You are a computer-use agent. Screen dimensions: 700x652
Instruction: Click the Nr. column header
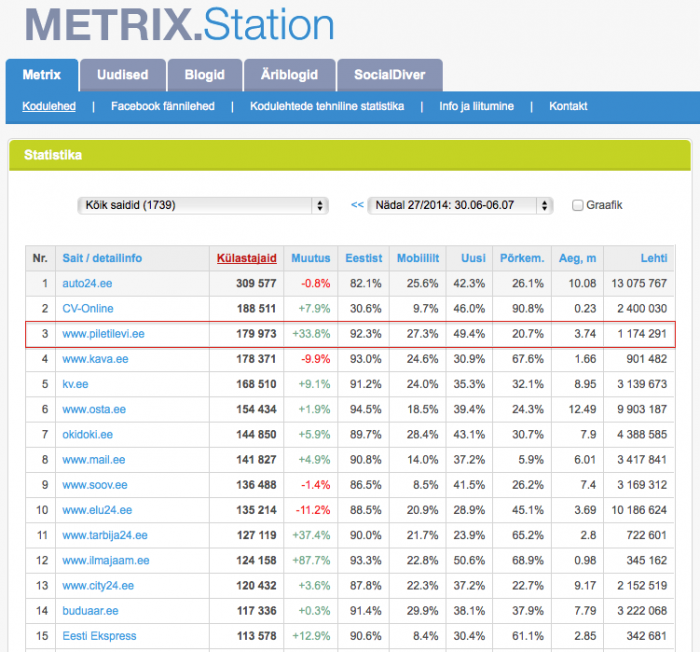point(40,258)
